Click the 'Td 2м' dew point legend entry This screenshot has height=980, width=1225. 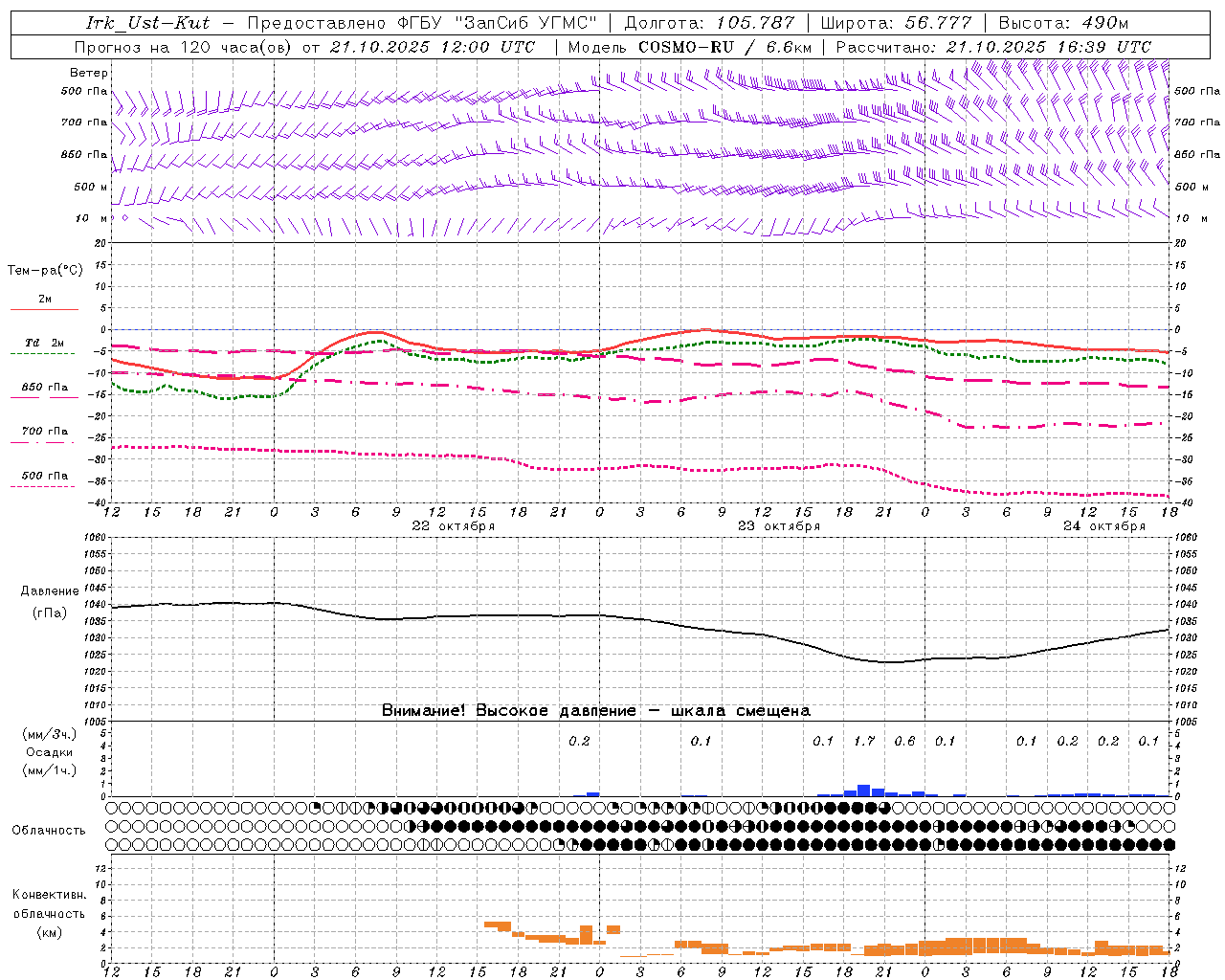click(44, 343)
